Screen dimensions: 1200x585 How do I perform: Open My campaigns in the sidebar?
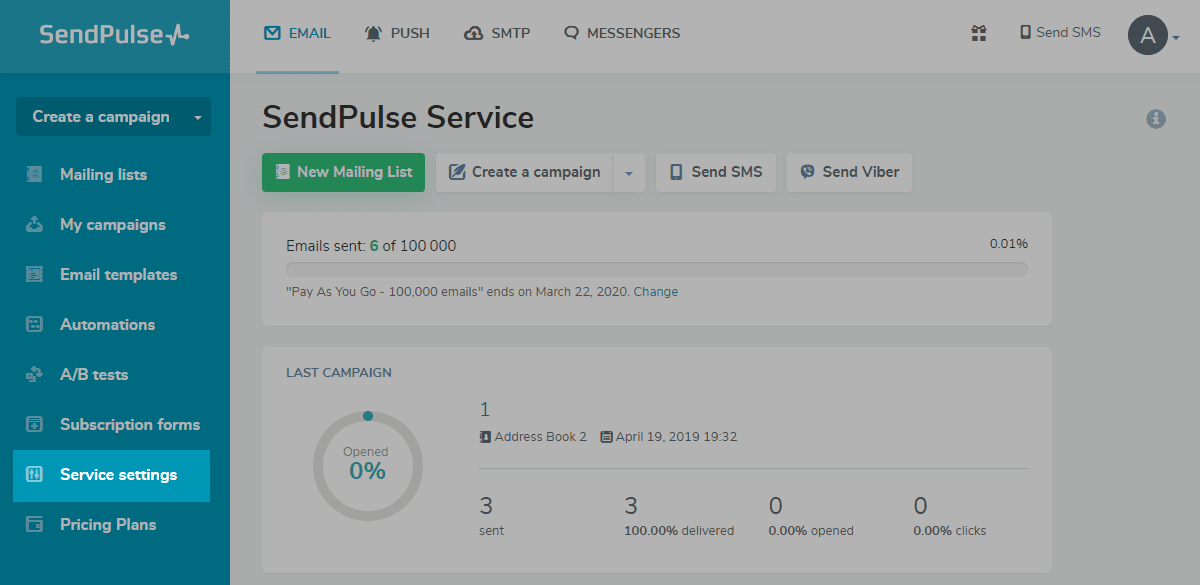[114, 224]
